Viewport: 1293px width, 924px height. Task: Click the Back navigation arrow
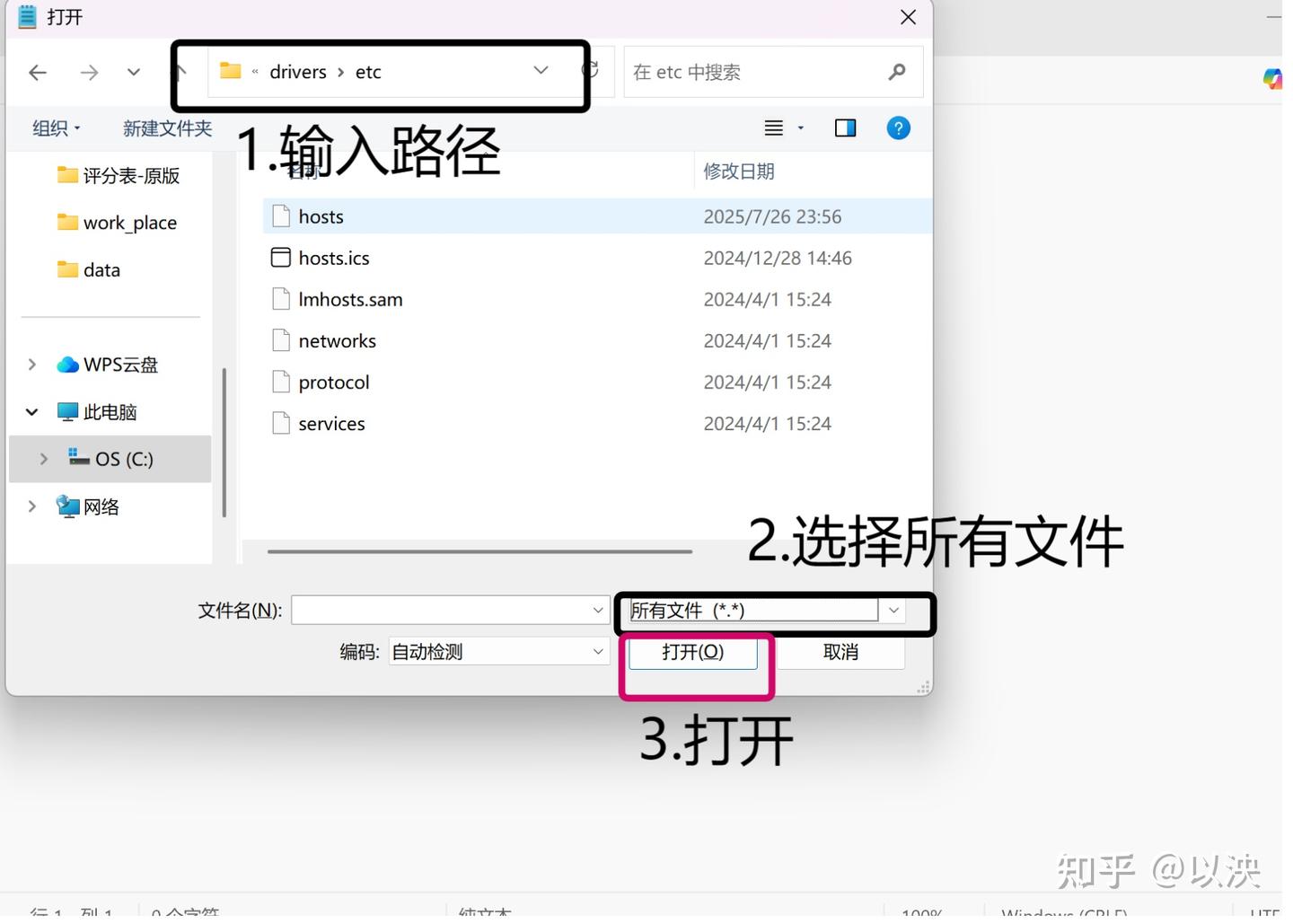[x=38, y=72]
